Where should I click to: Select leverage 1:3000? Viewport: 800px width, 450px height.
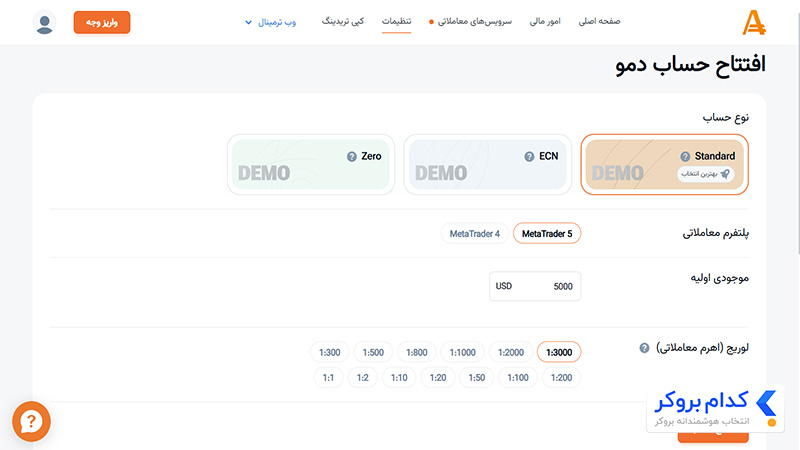(559, 352)
